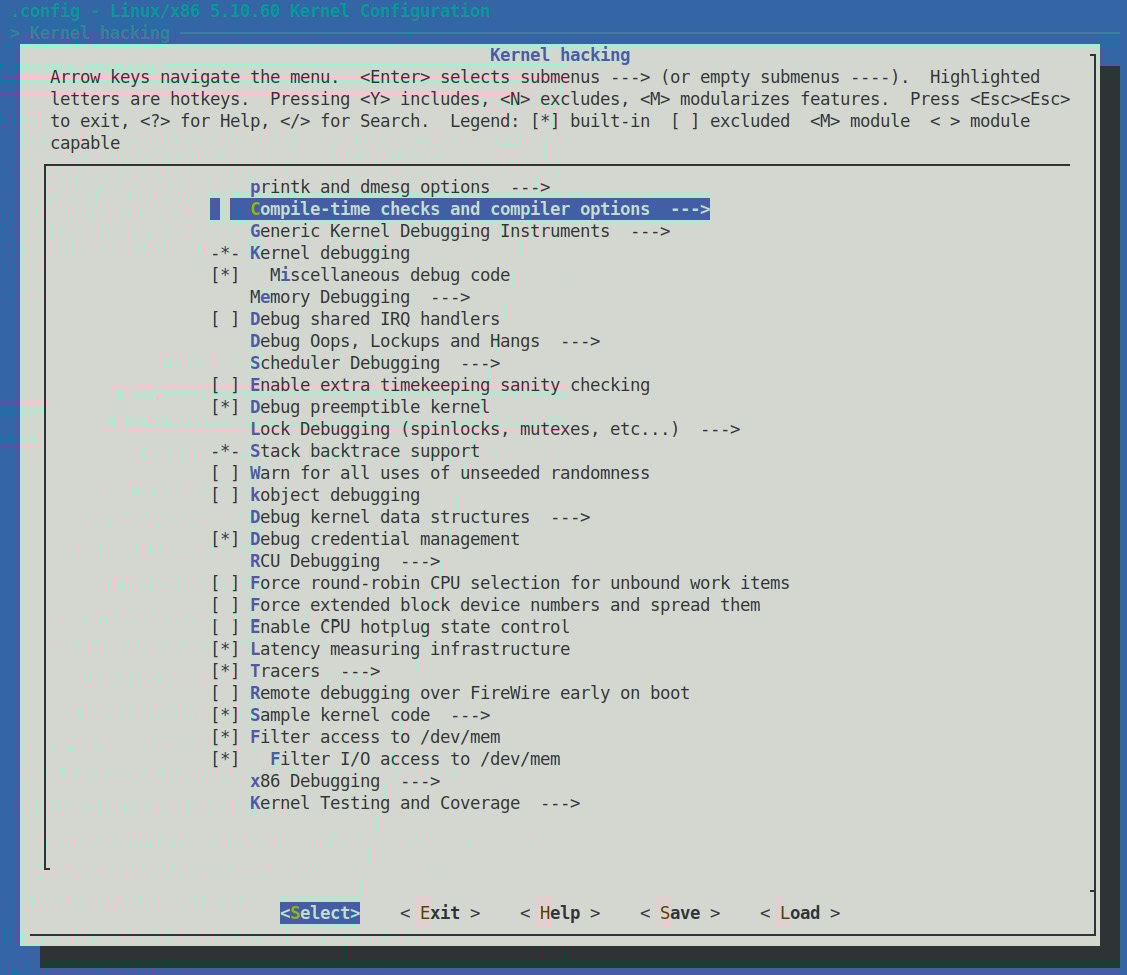This screenshot has height=975, width=1127.
Task: Open Lock Debugging submenu
Action: click(495, 429)
